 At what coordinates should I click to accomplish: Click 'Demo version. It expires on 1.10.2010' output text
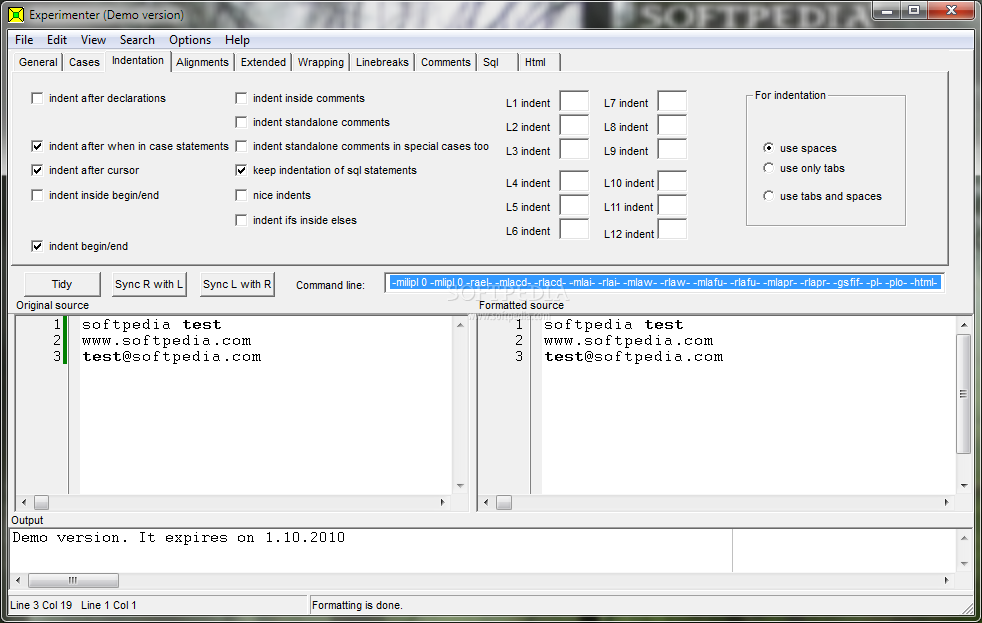tap(178, 538)
